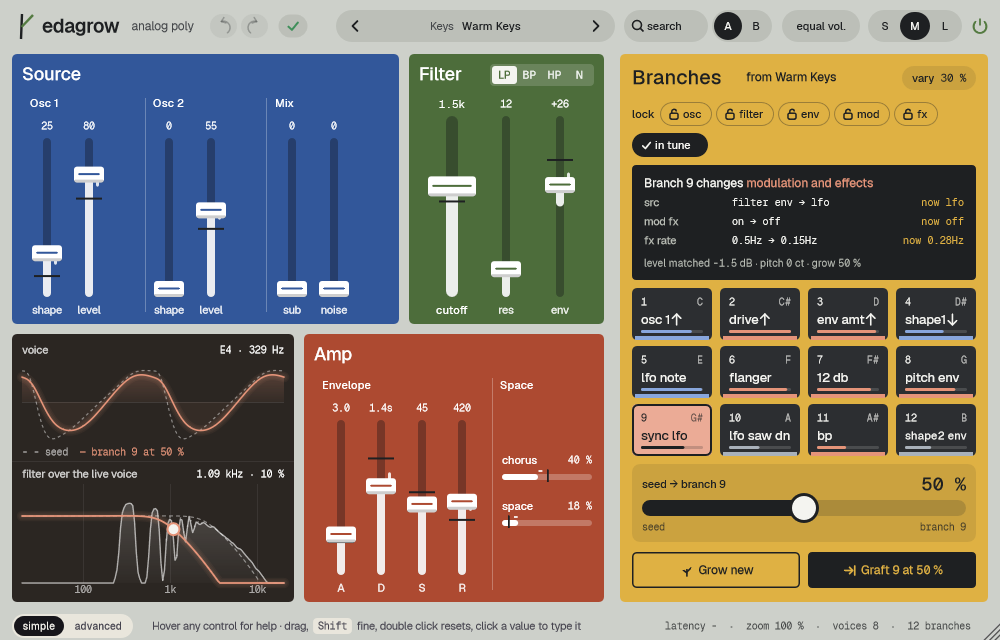Select branch 5 lfo note
The width and height of the screenshot is (1000, 640).
[672, 372]
